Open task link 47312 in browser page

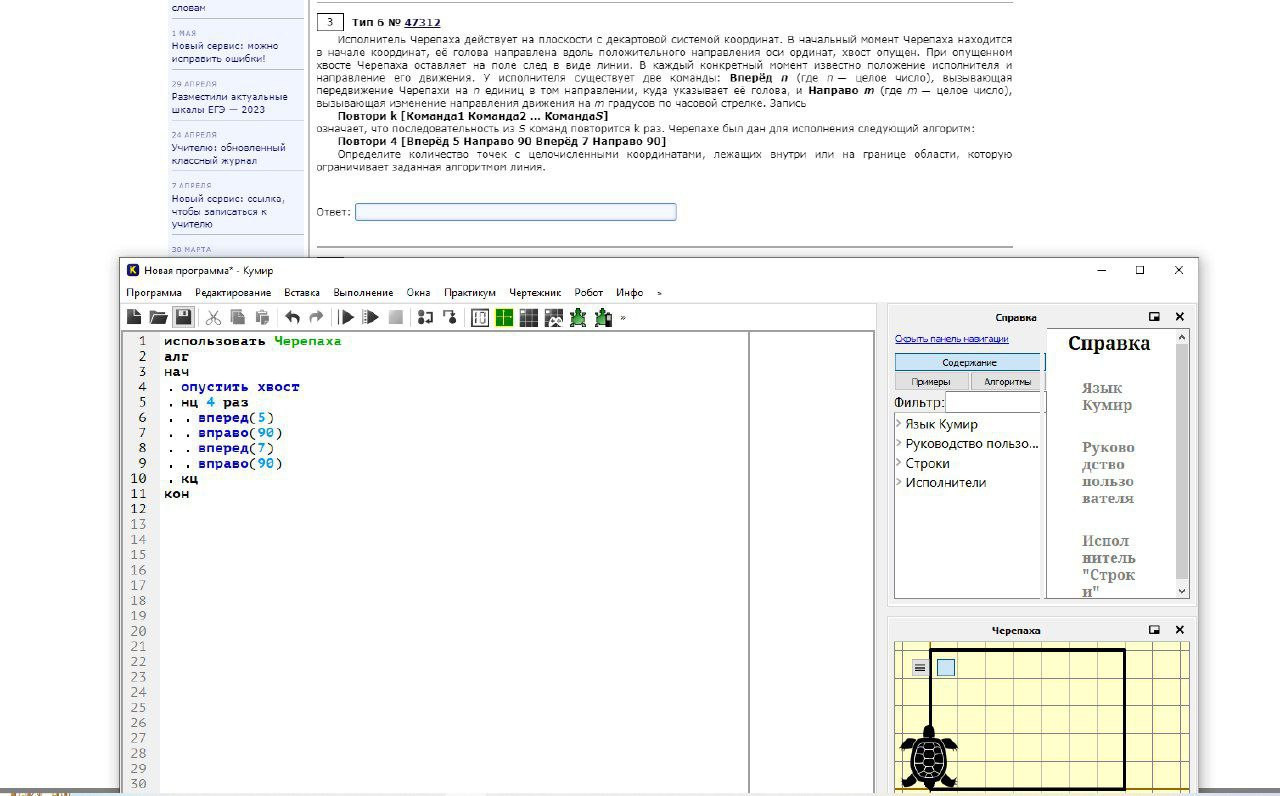(x=422, y=22)
